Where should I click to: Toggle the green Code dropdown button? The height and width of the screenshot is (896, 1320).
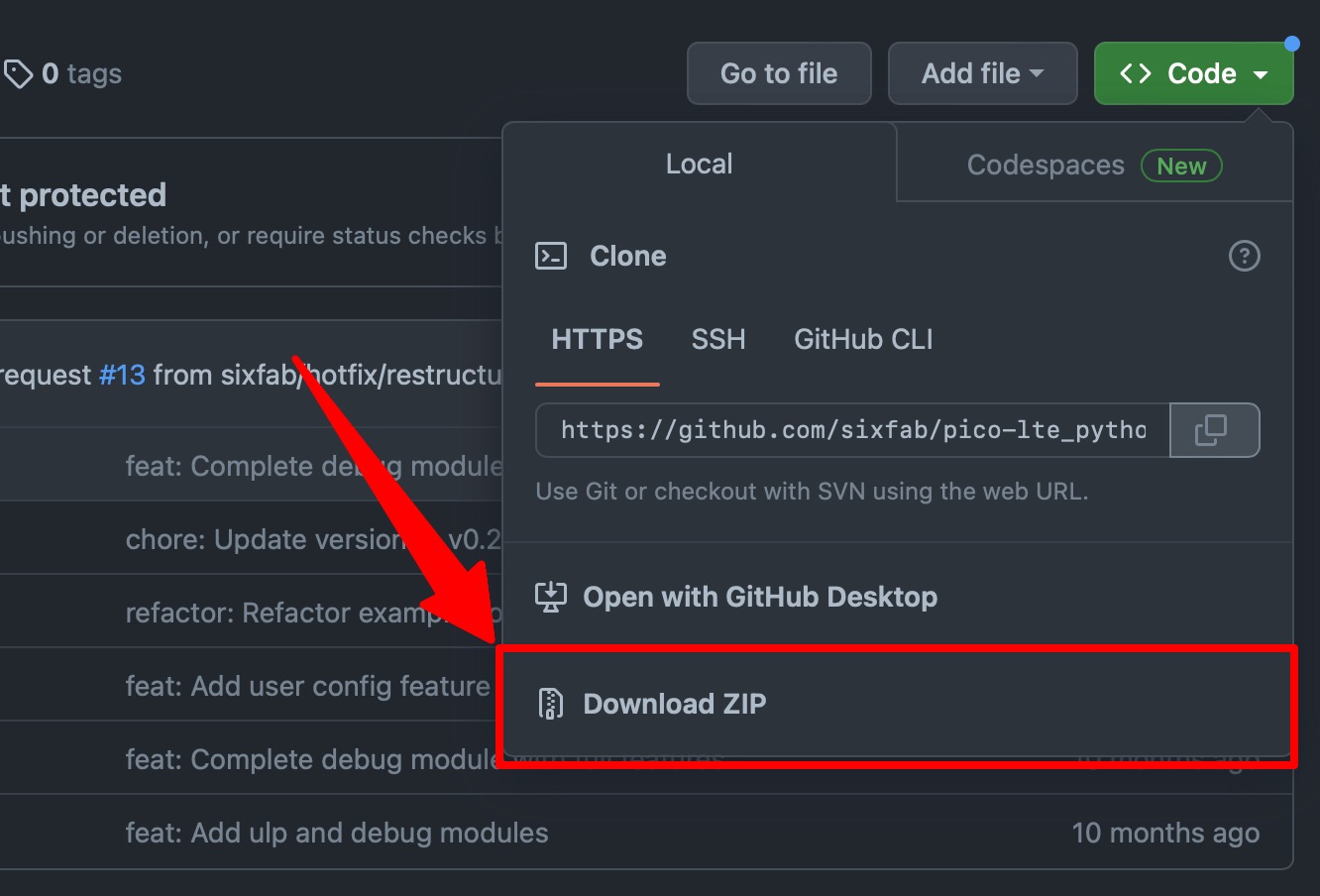(1193, 73)
